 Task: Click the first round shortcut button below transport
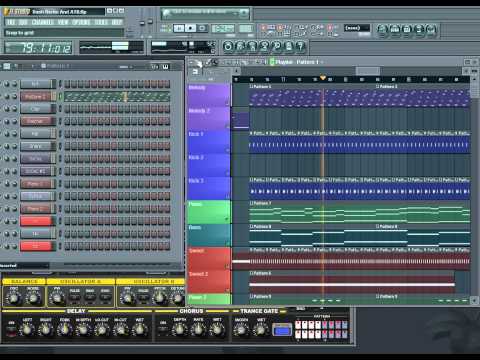pos(228,46)
